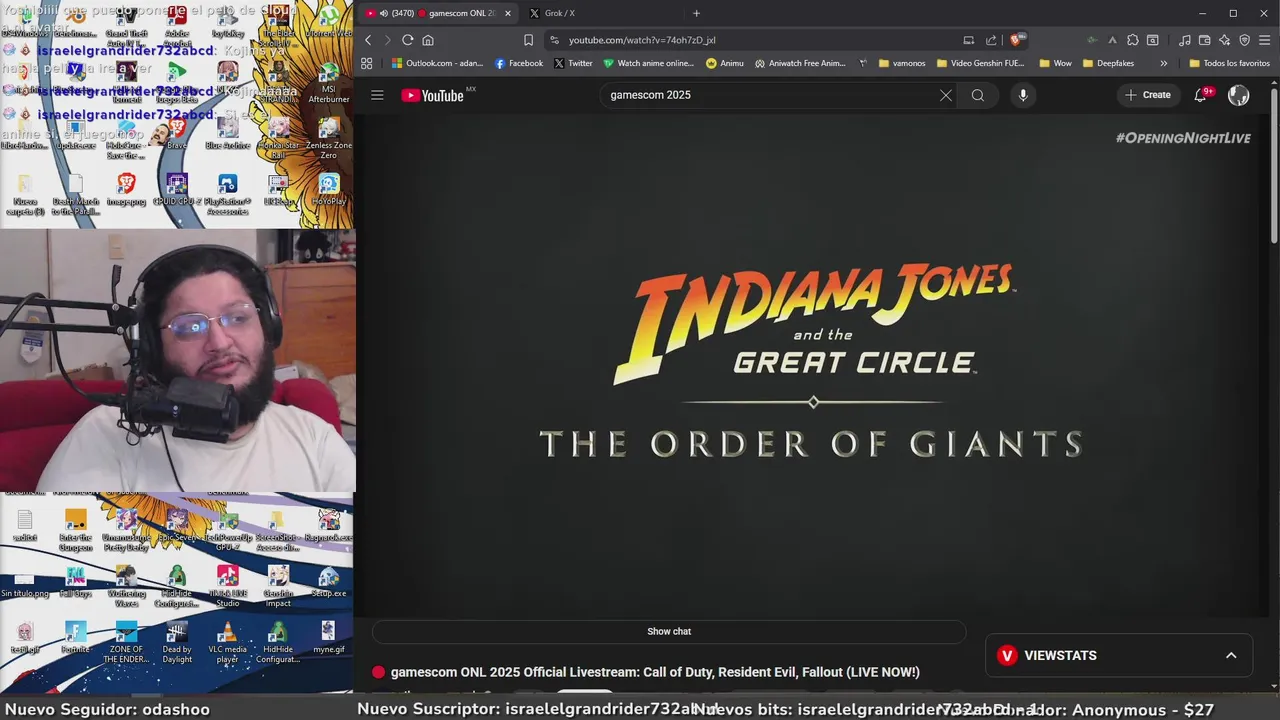
Task: Click the Show chat button
Action: (x=669, y=631)
